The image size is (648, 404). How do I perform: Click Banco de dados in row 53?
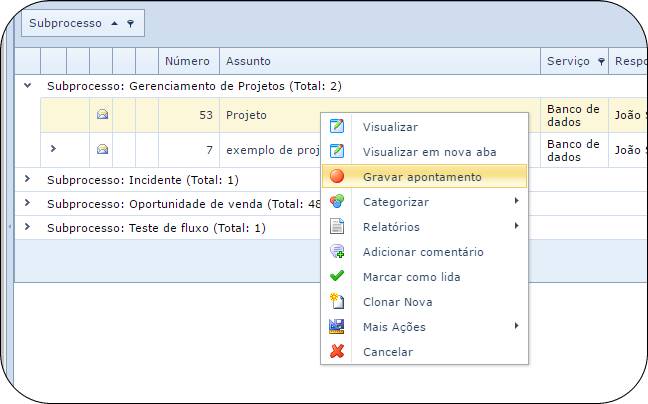click(x=573, y=115)
